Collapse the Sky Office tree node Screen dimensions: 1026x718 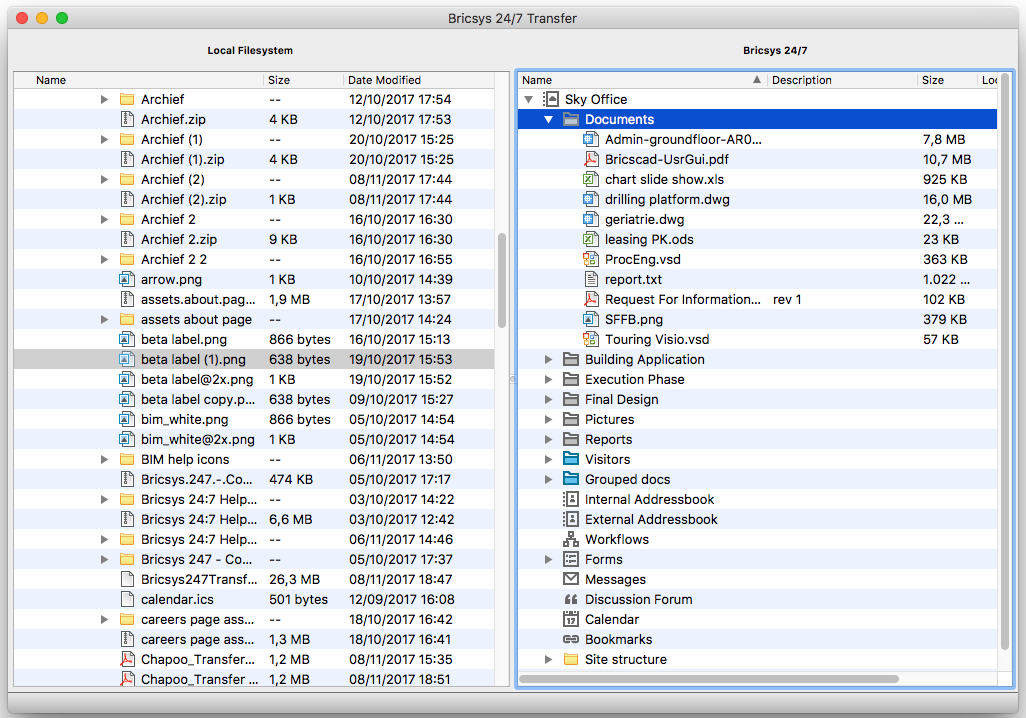pos(529,99)
